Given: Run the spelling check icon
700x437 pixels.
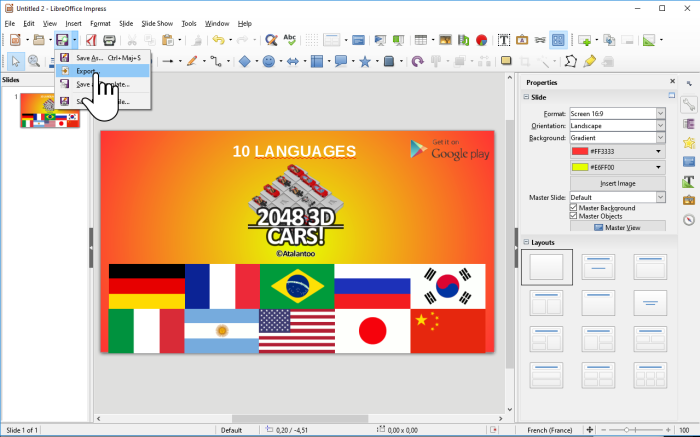Looking at the screenshot, I should tap(290, 40).
